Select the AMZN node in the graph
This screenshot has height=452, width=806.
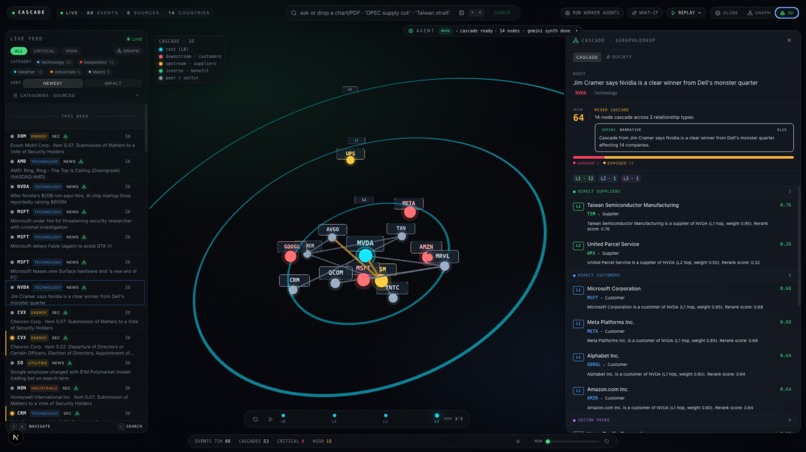427,257
